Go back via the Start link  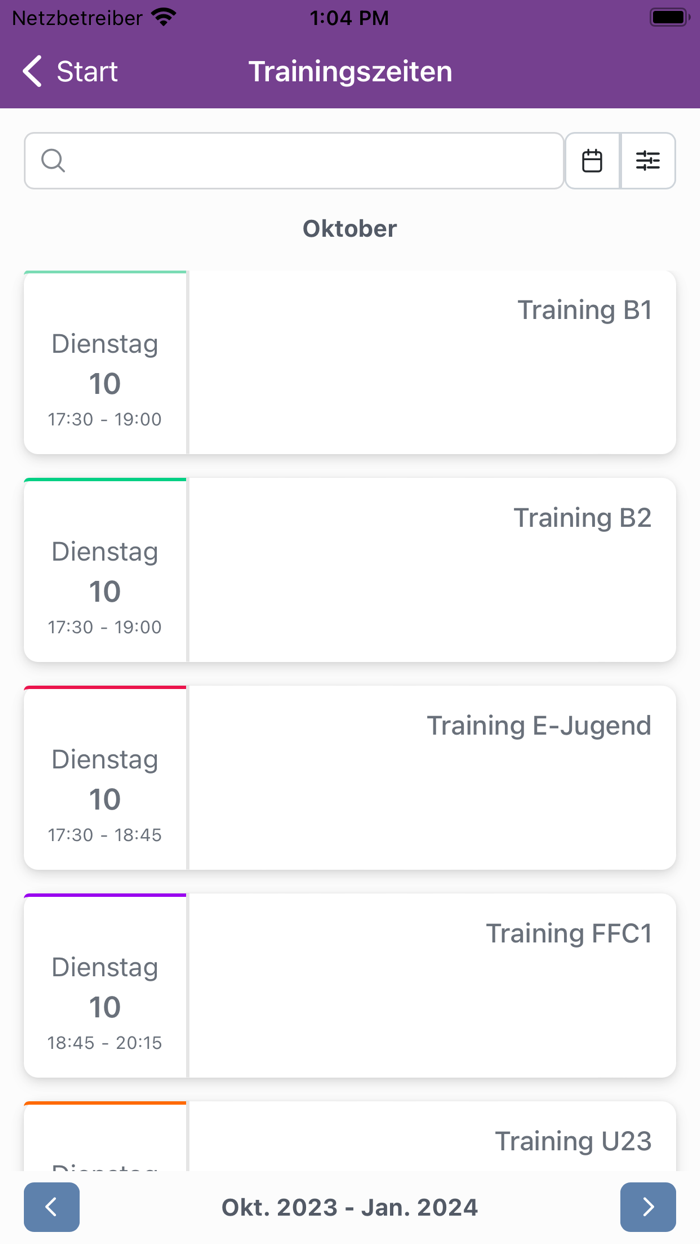(88, 72)
